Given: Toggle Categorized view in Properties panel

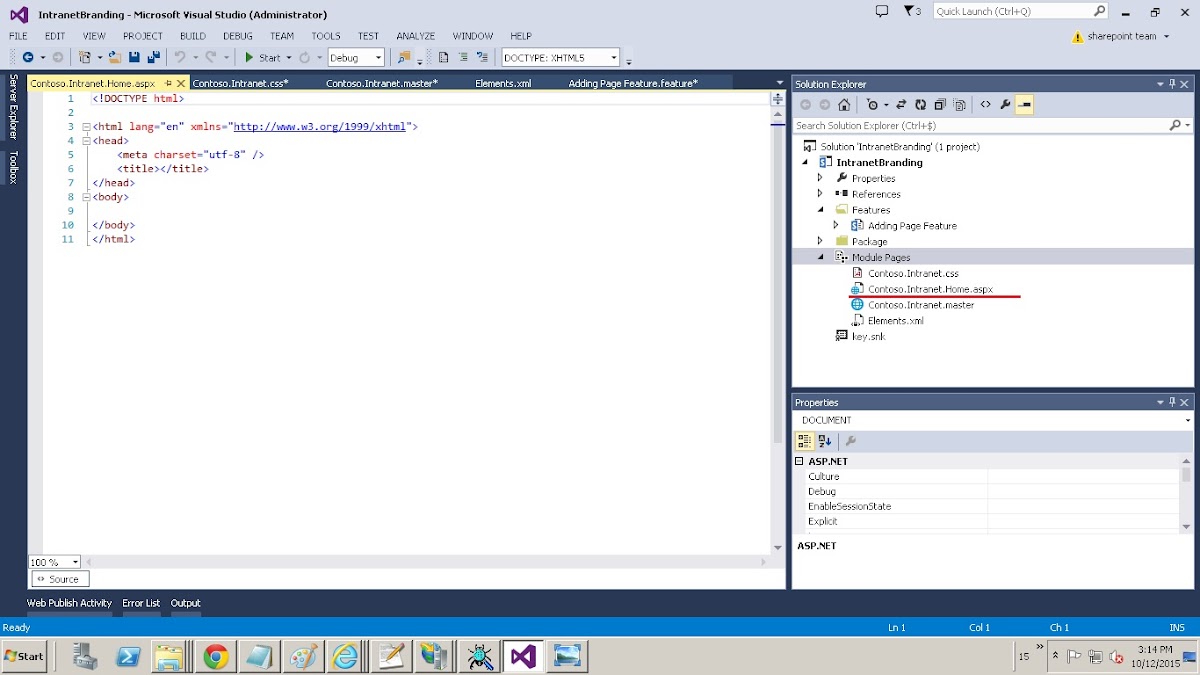Looking at the screenshot, I should pos(804,440).
